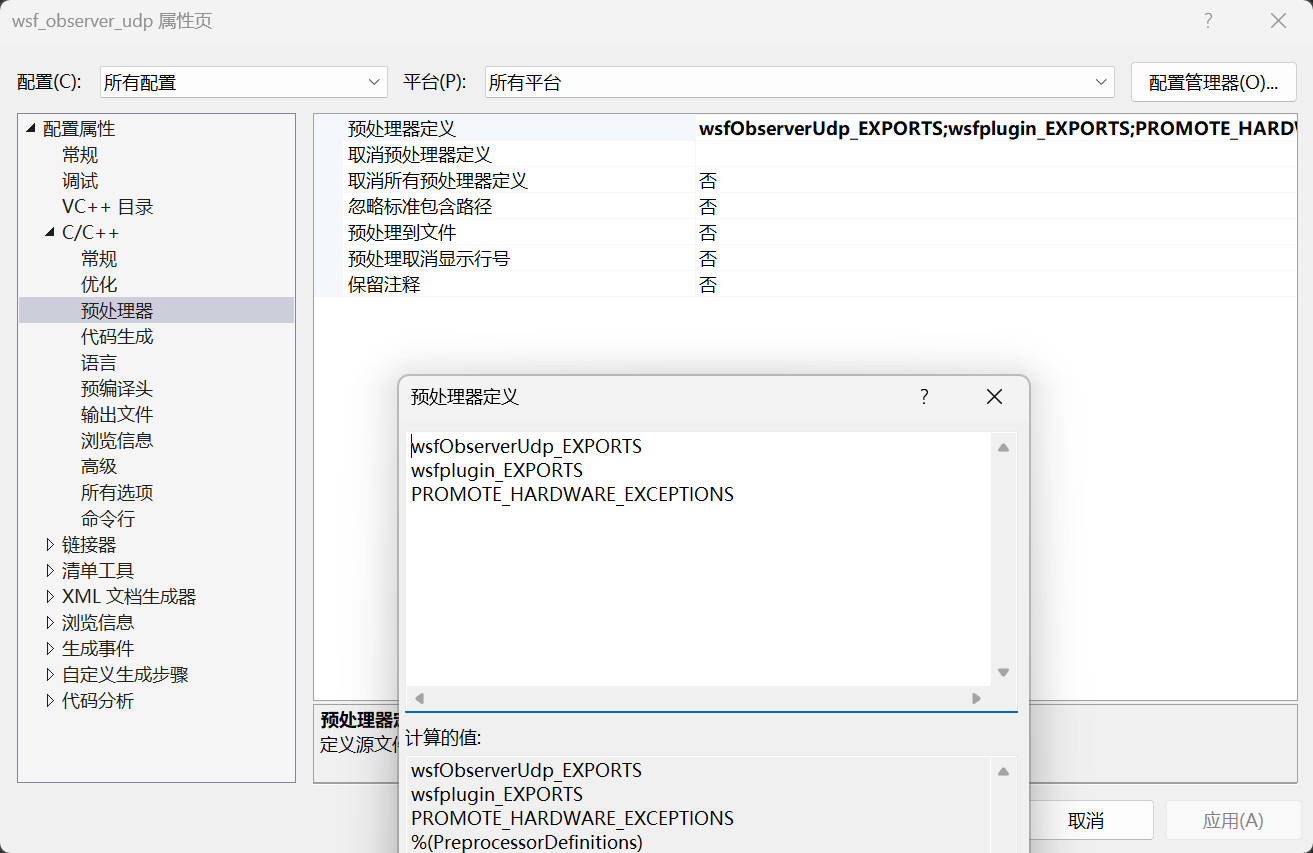Expand the 链接器 tree node
1313x853 pixels.
tap(51, 545)
